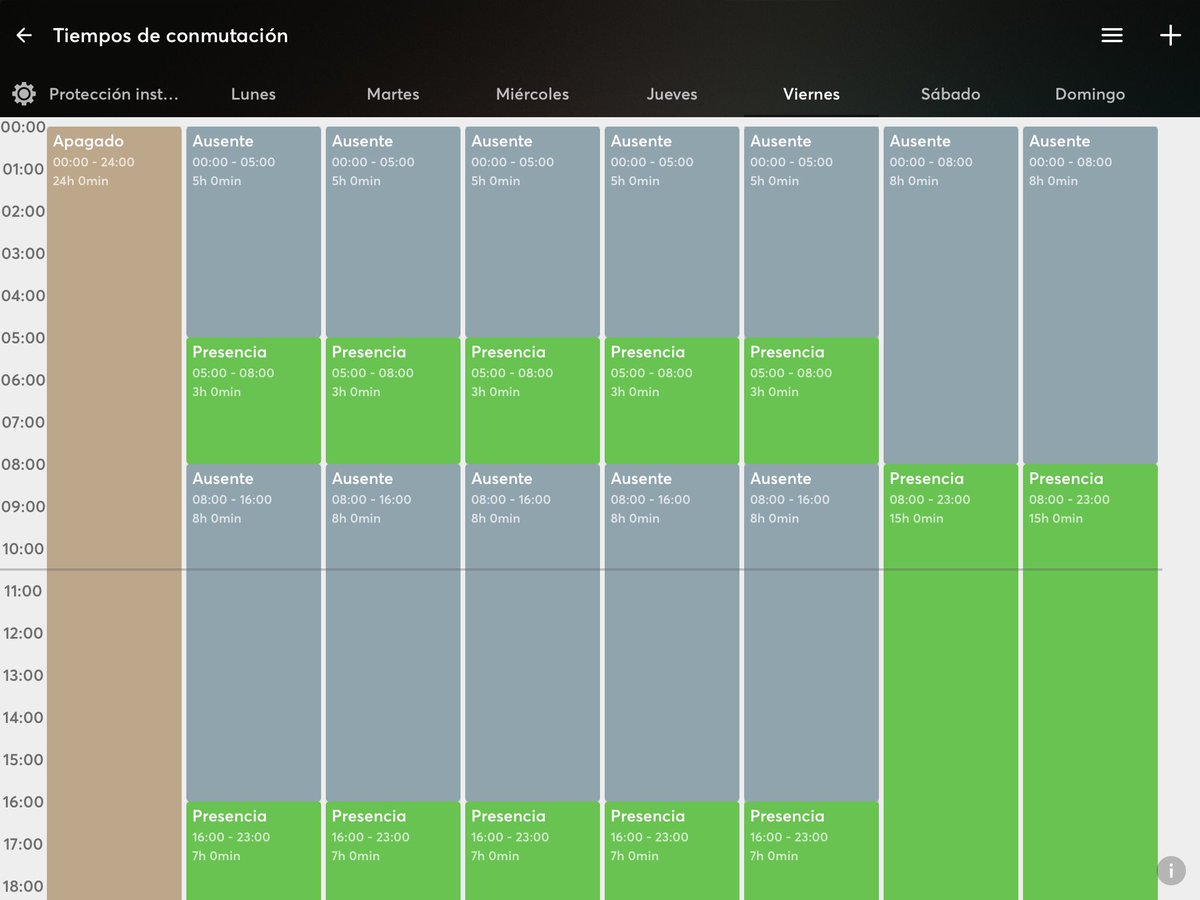1200x900 pixels.
Task: Switch to the Martes tab
Action: click(393, 94)
